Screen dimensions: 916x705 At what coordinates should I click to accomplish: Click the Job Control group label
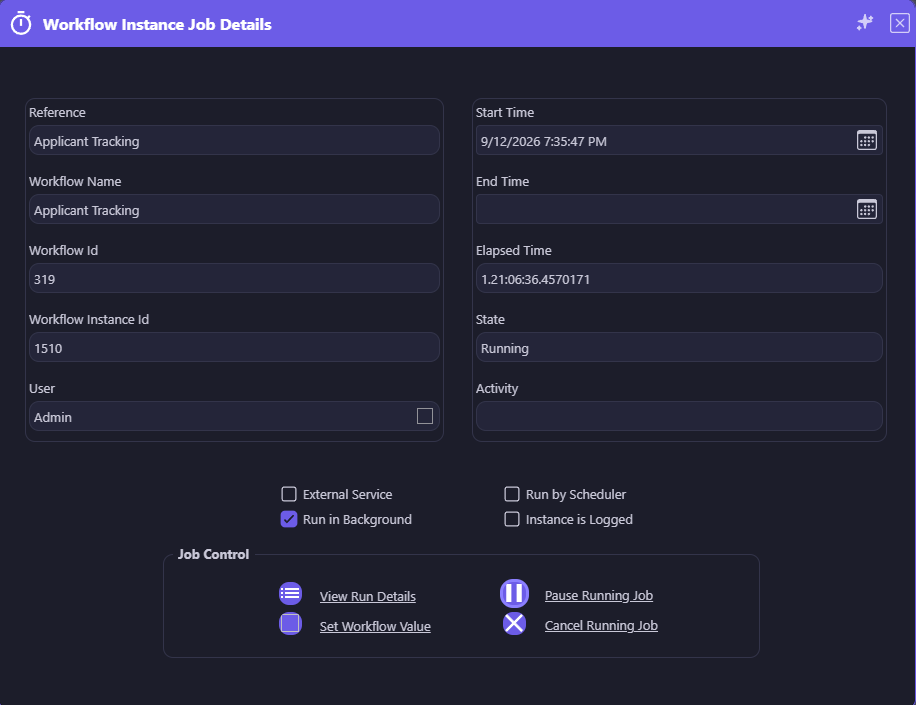tap(213, 554)
